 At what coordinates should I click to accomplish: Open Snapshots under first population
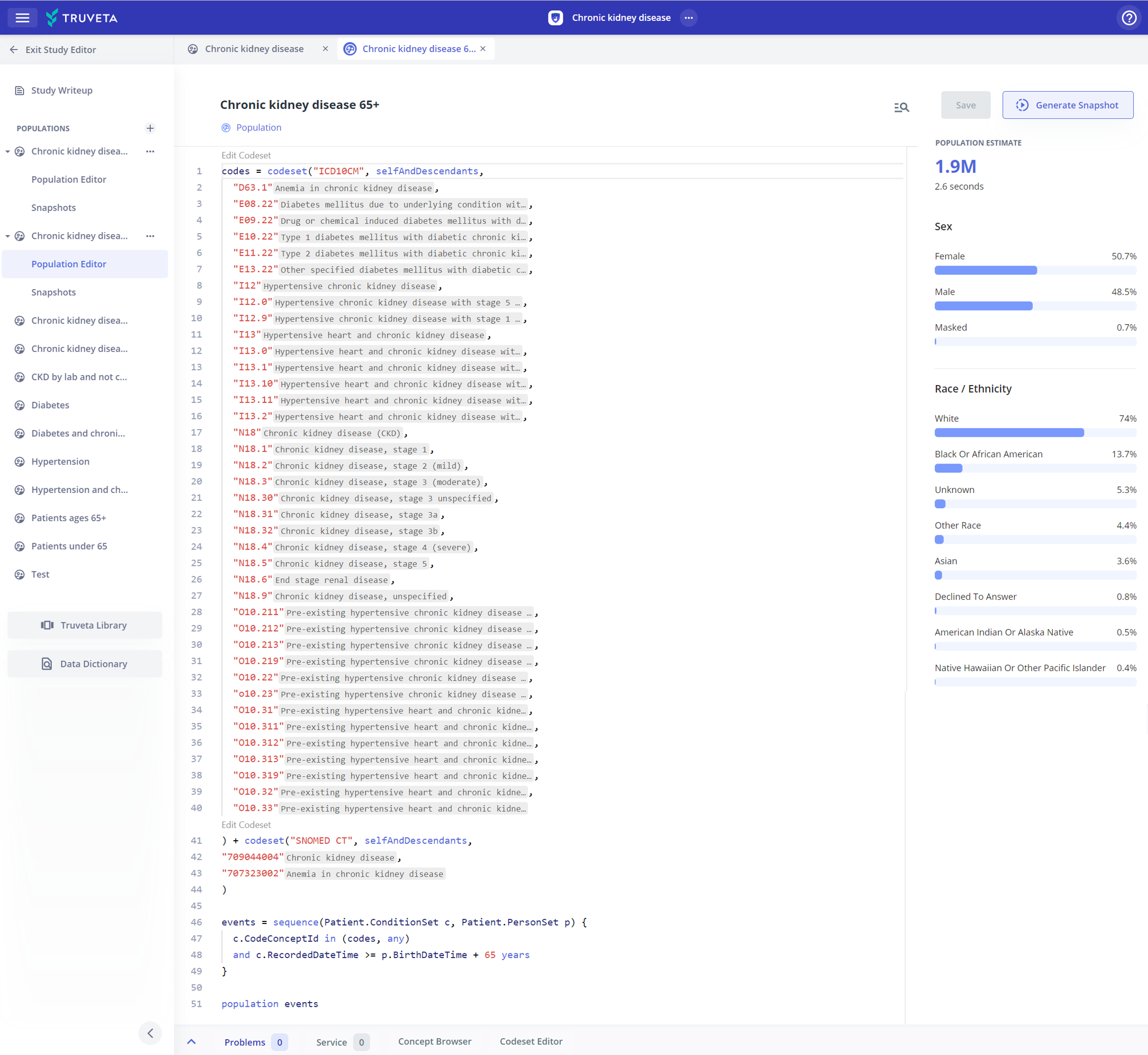[x=53, y=207]
